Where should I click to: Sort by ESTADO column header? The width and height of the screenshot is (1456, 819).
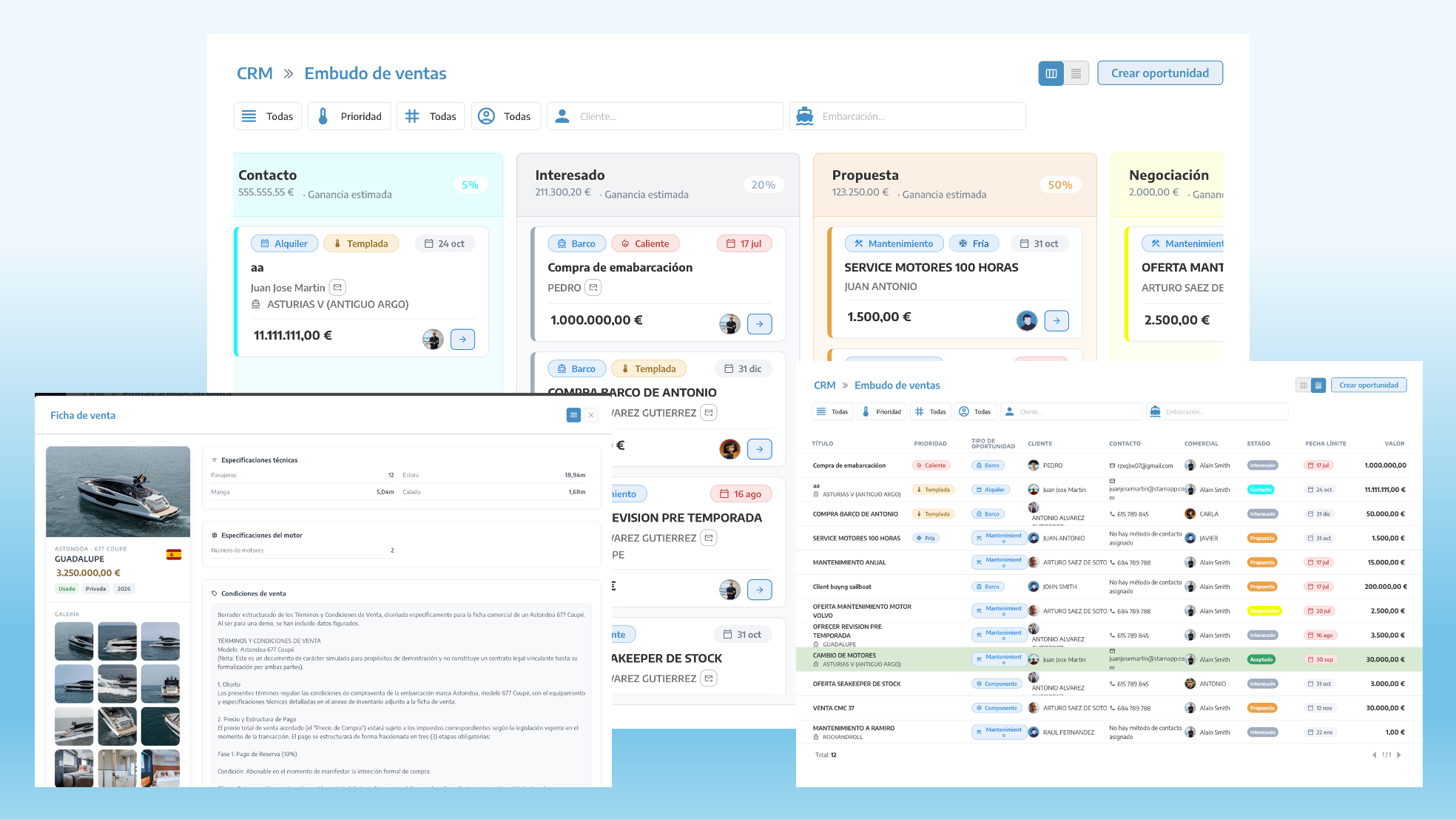pos(1258,444)
